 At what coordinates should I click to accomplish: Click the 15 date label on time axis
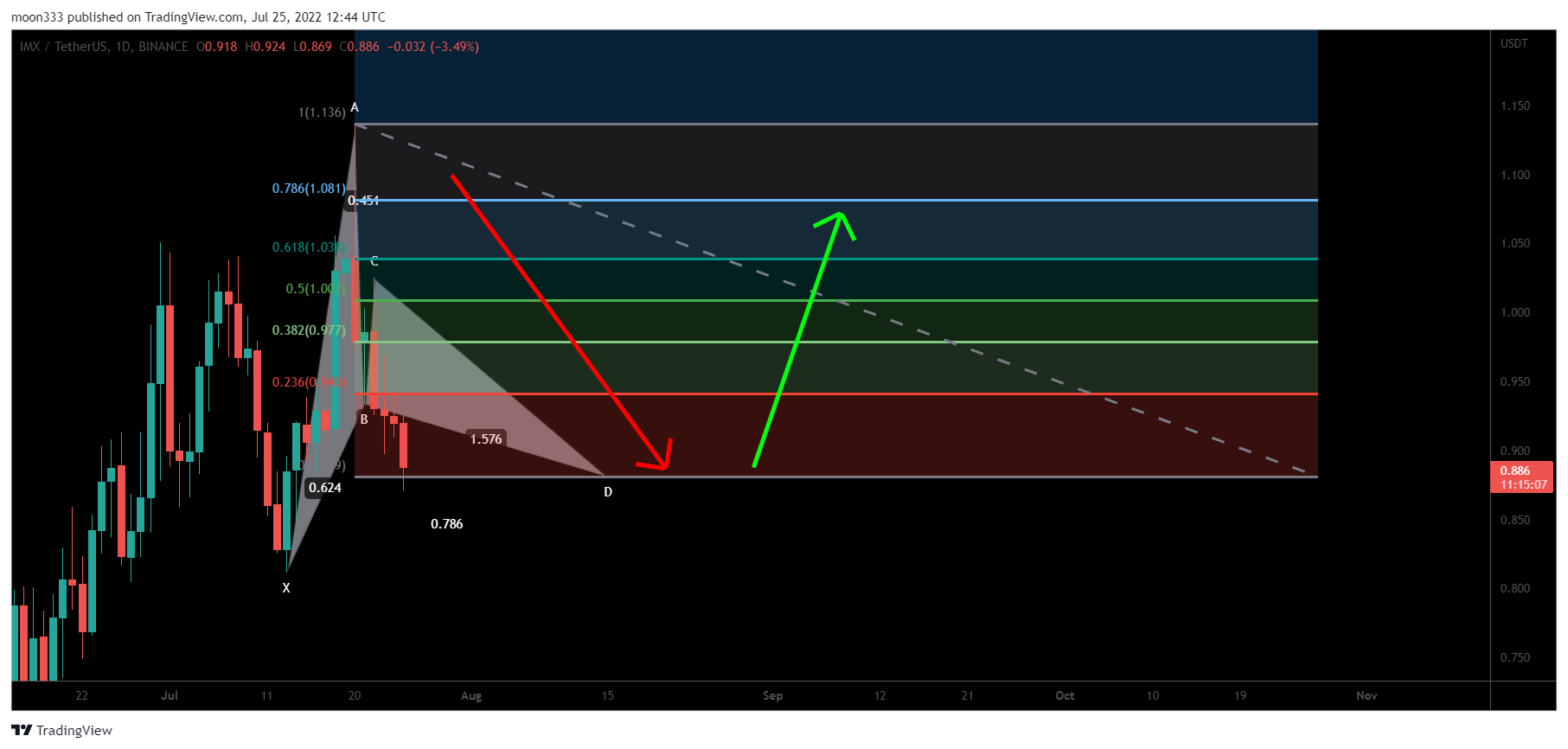point(608,695)
